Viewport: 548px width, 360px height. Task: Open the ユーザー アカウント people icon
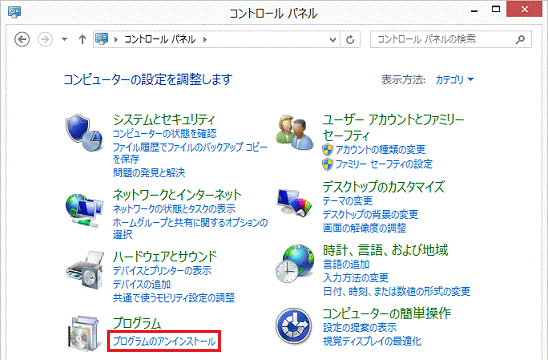coord(295,133)
